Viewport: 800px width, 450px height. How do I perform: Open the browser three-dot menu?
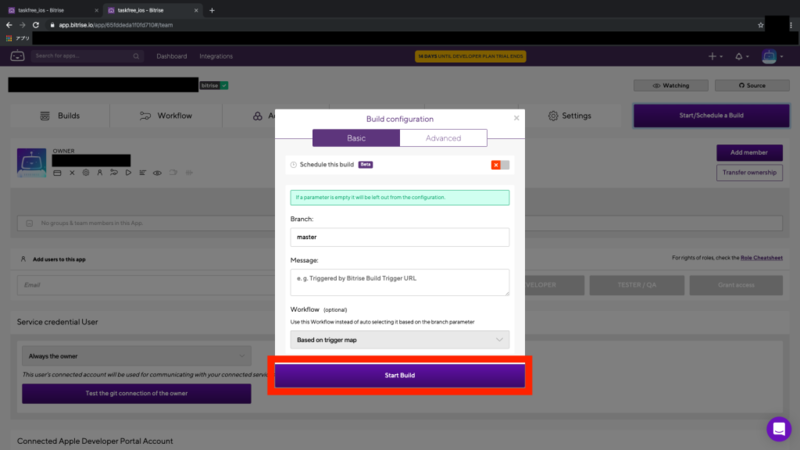pyautogui.click(x=791, y=24)
